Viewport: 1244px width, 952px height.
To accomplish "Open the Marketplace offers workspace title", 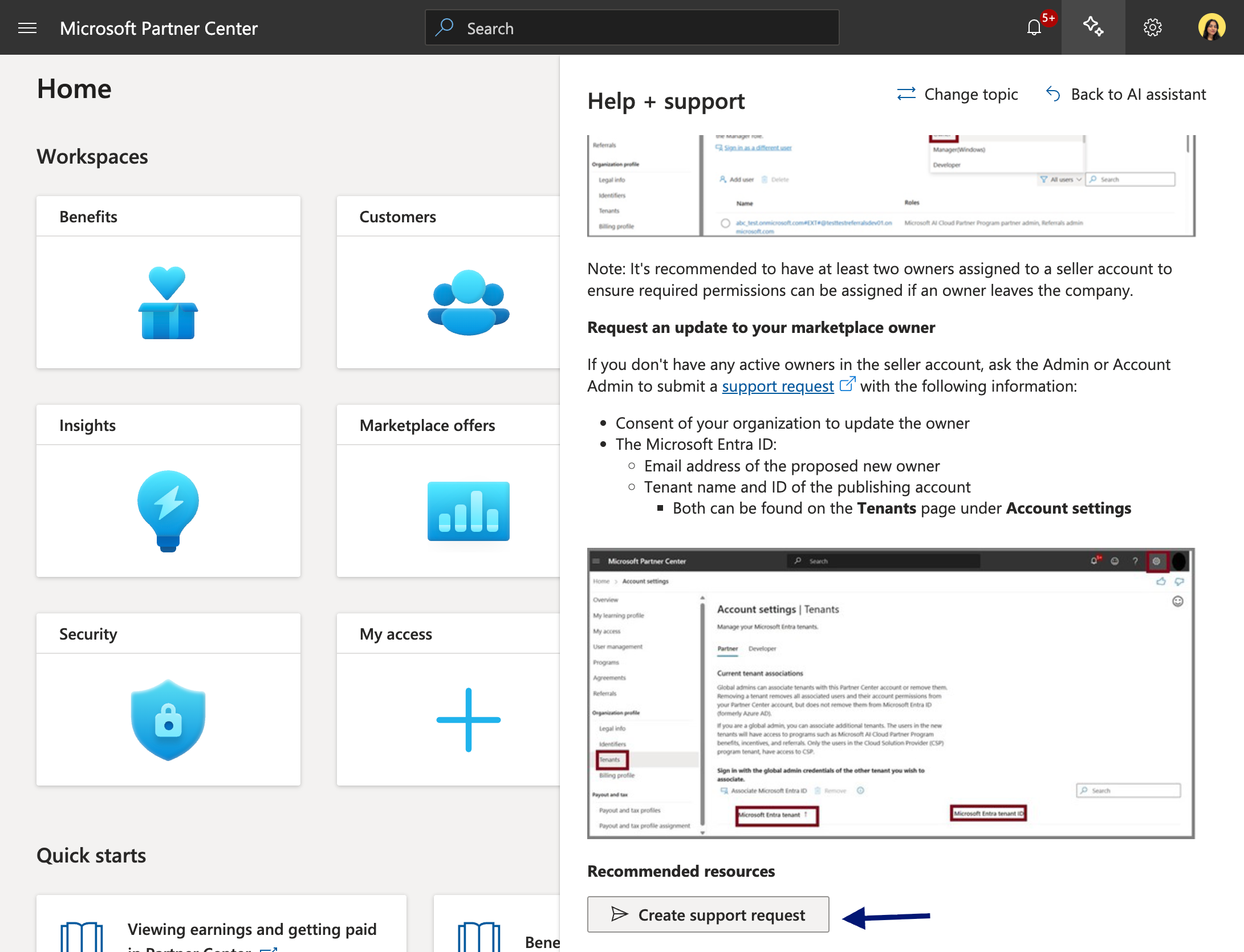I will click(427, 425).
